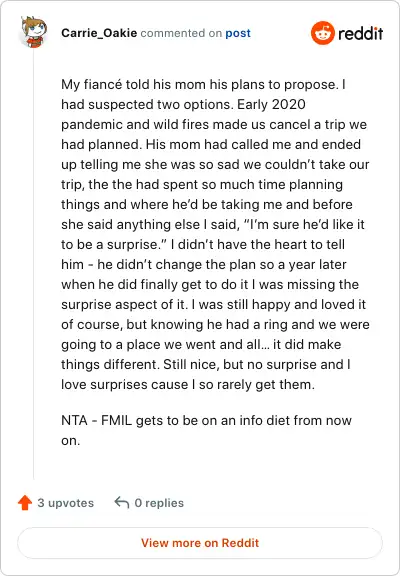
Task: Click the "commented on" header text
Action: click(181, 33)
